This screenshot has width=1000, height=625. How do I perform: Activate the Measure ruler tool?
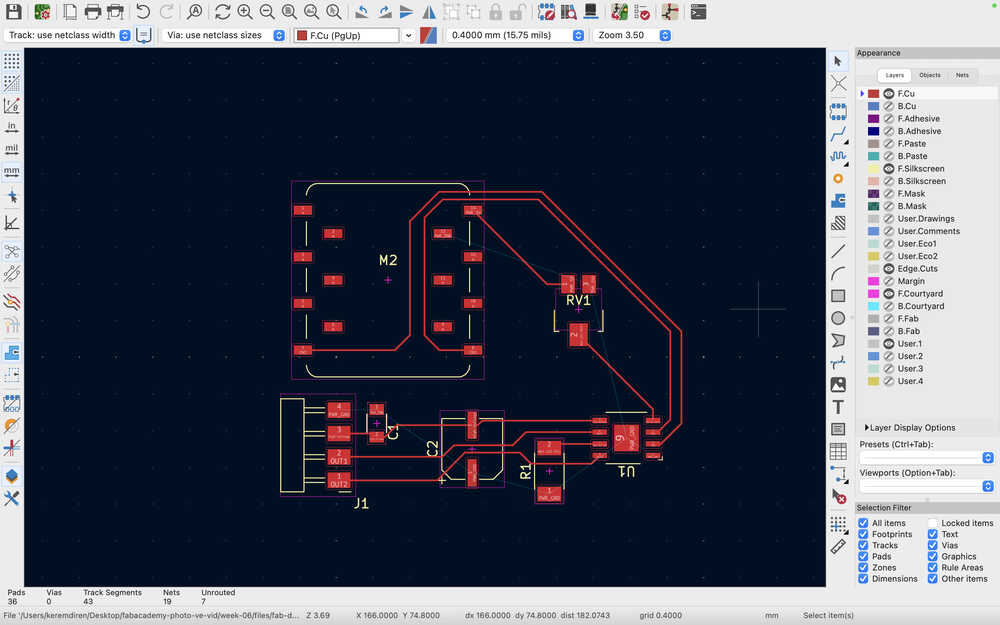click(838, 546)
